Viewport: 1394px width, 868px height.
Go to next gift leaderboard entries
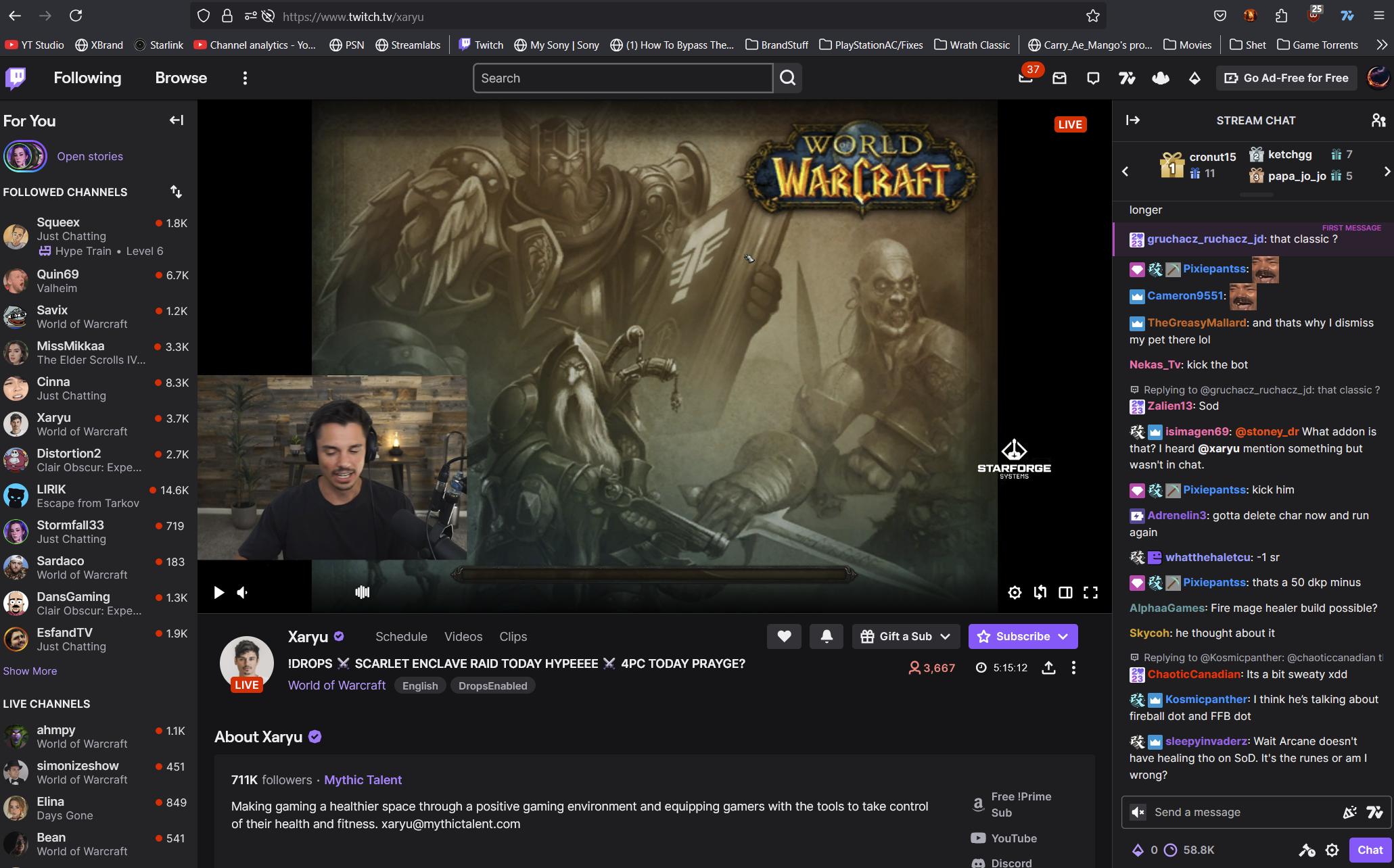click(x=1387, y=172)
